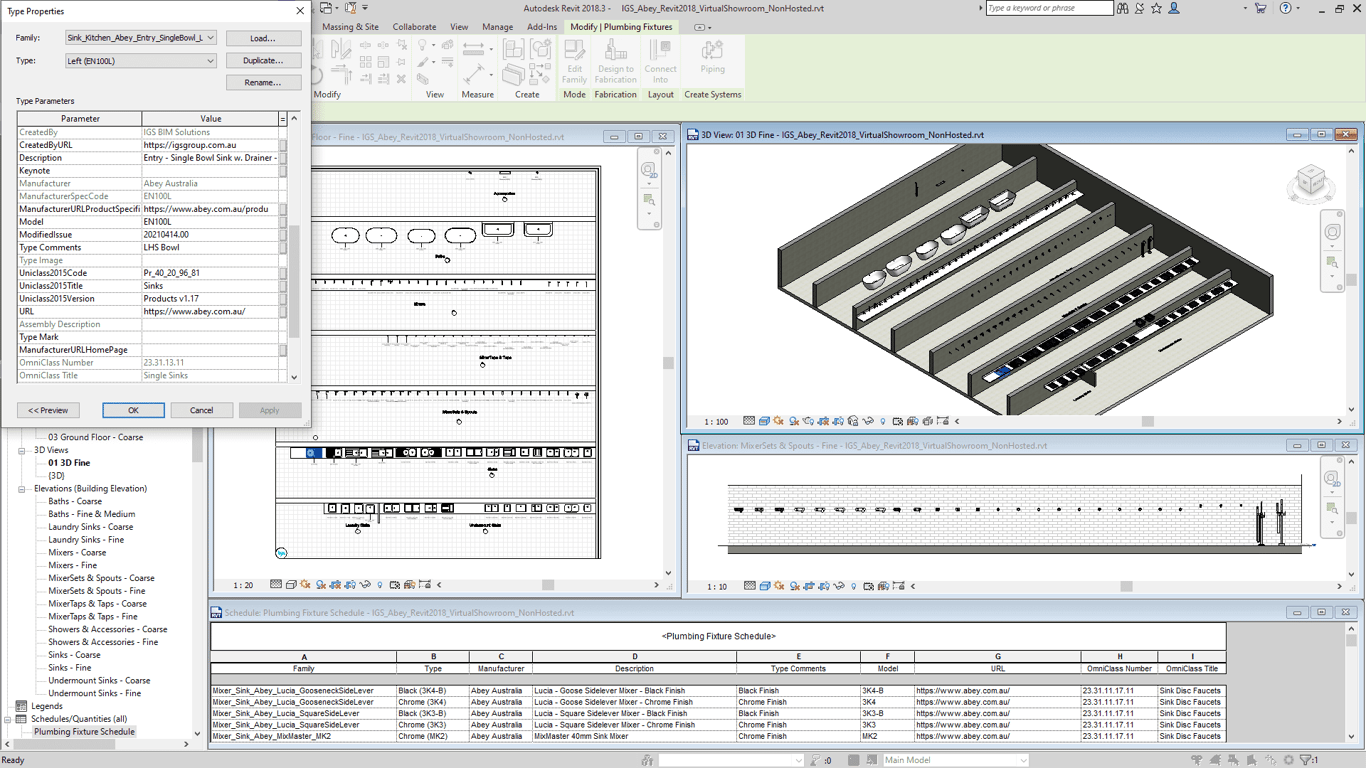
Task: Click the steering wheel navigation icon in 3D view
Action: pyautogui.click(x=1332, y=232)
